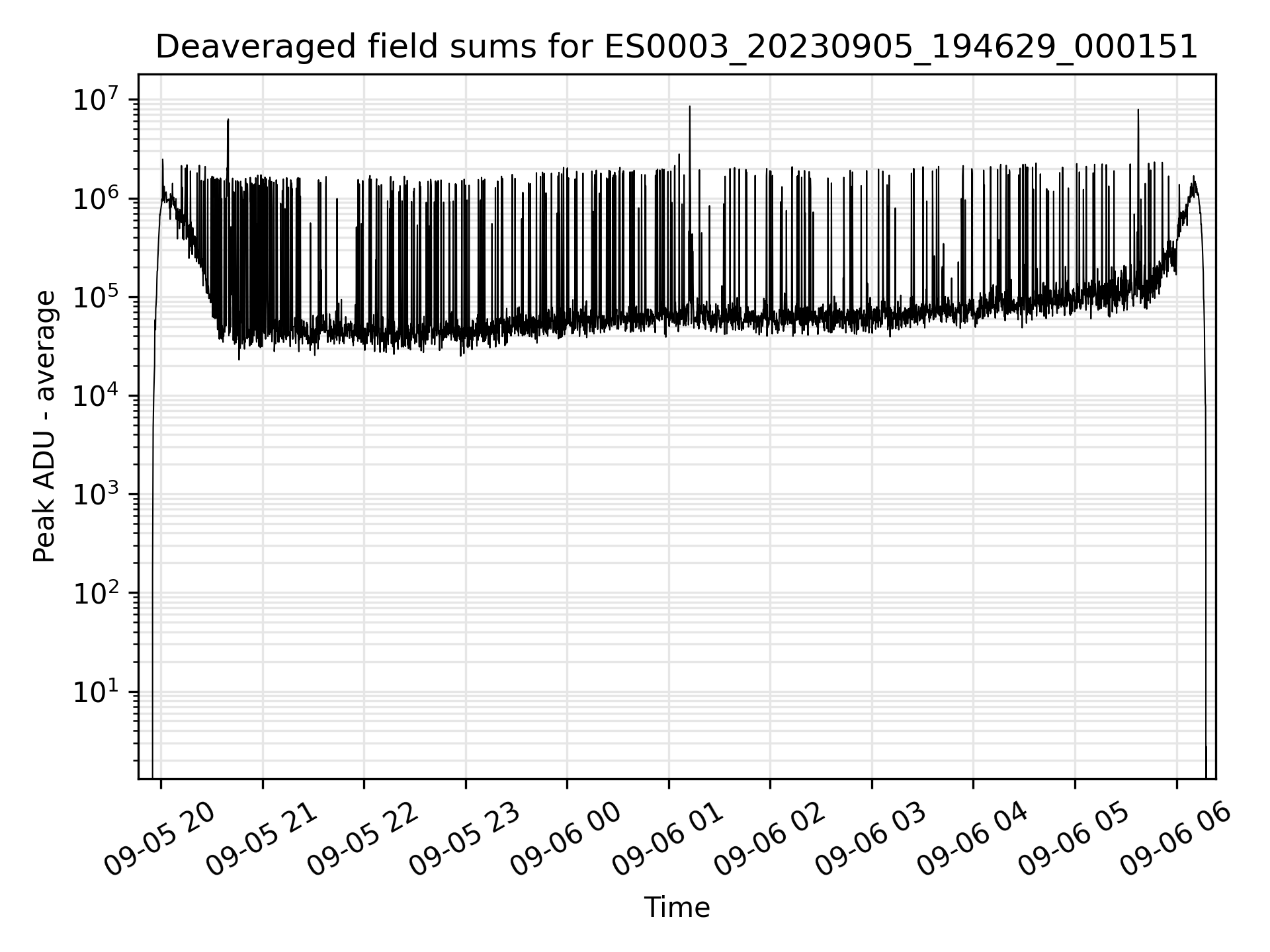Click the x tick label '09-06 03'
This screenshot has width=1270, height=952.
[871, 838]
